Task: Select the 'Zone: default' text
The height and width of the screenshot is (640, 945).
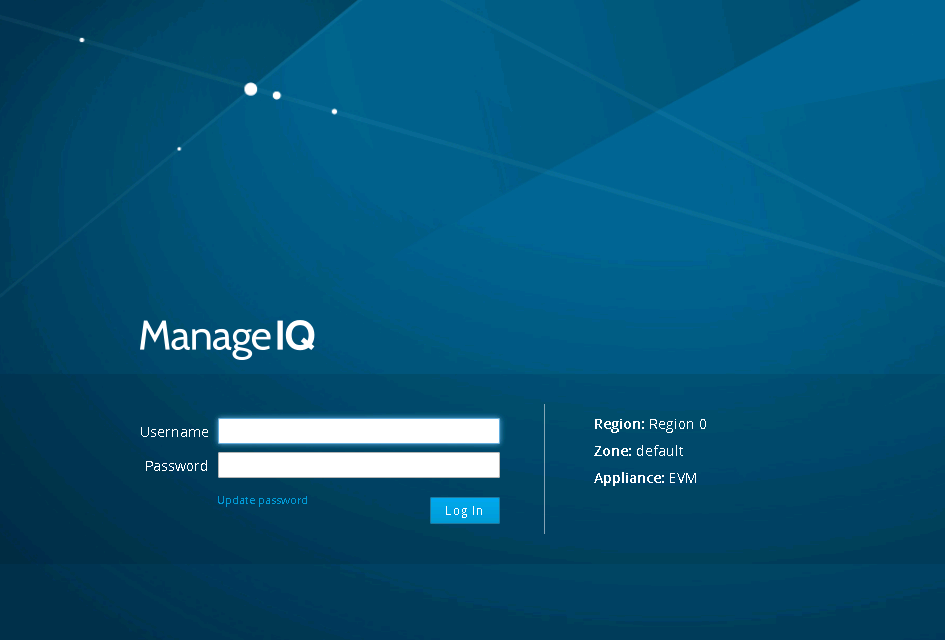Action: click(638, 451)
